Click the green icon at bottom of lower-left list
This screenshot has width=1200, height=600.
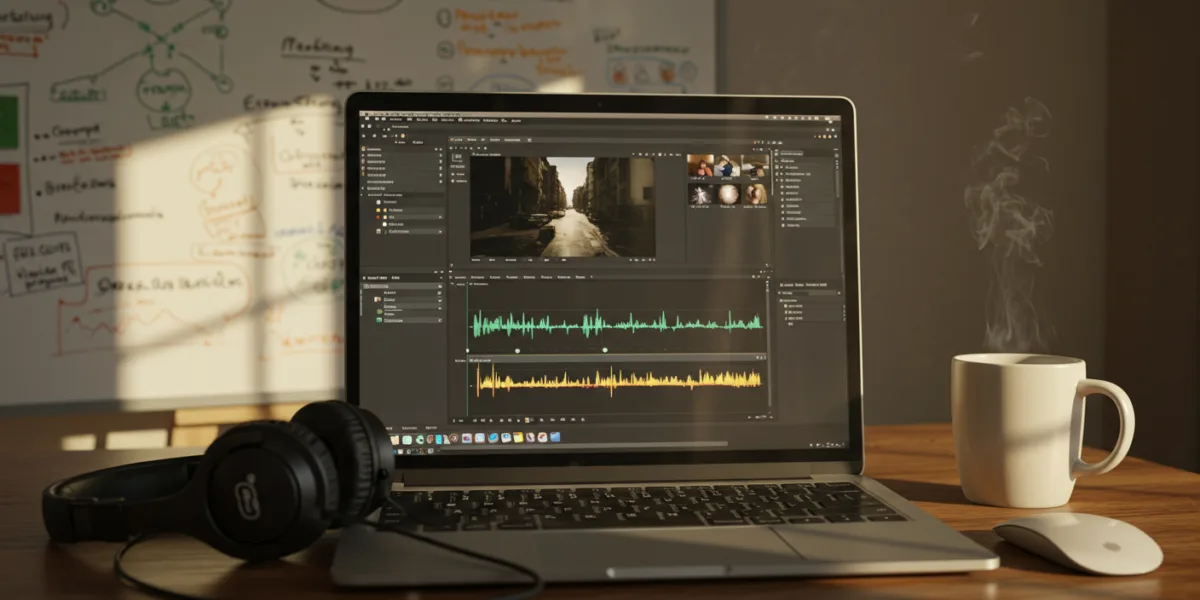click(x=379, y=320)
